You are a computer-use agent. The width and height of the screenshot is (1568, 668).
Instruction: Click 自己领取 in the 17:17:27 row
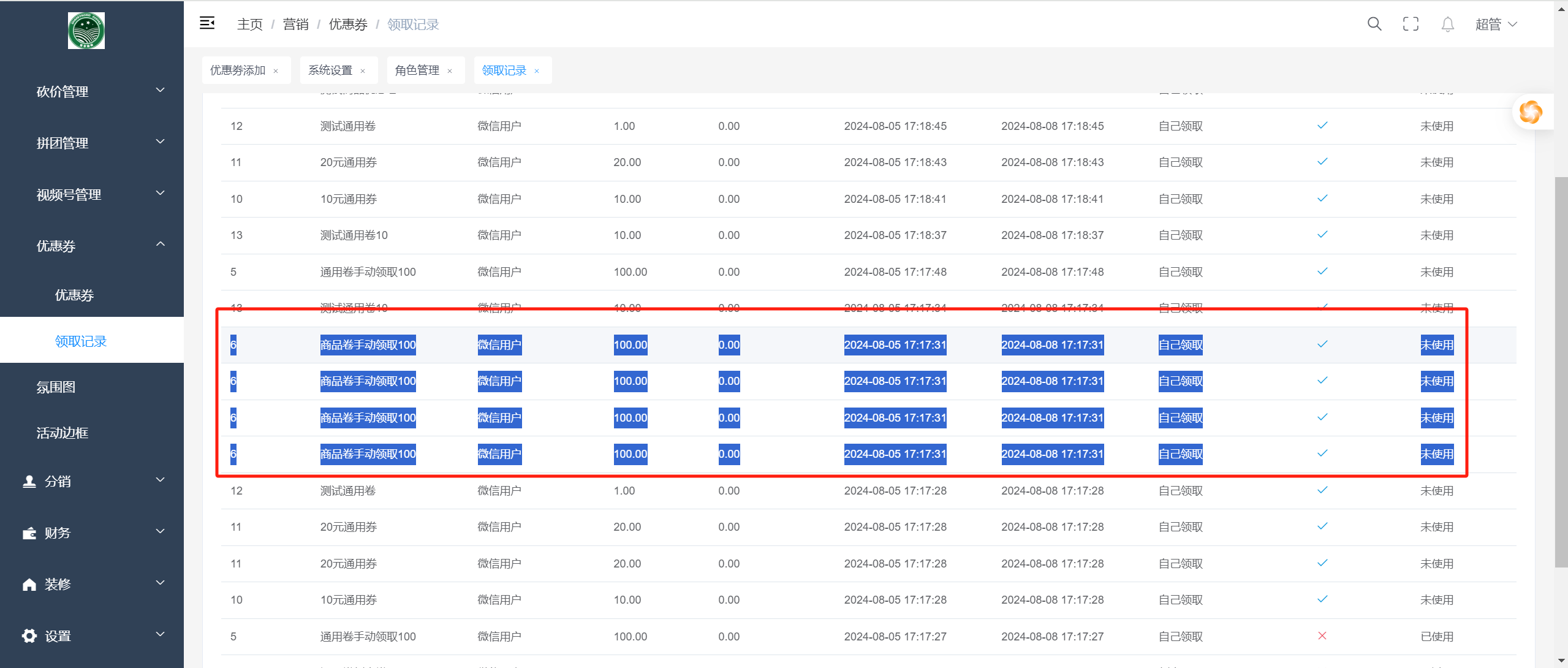pyautogui.click(x=1181, y=637)
